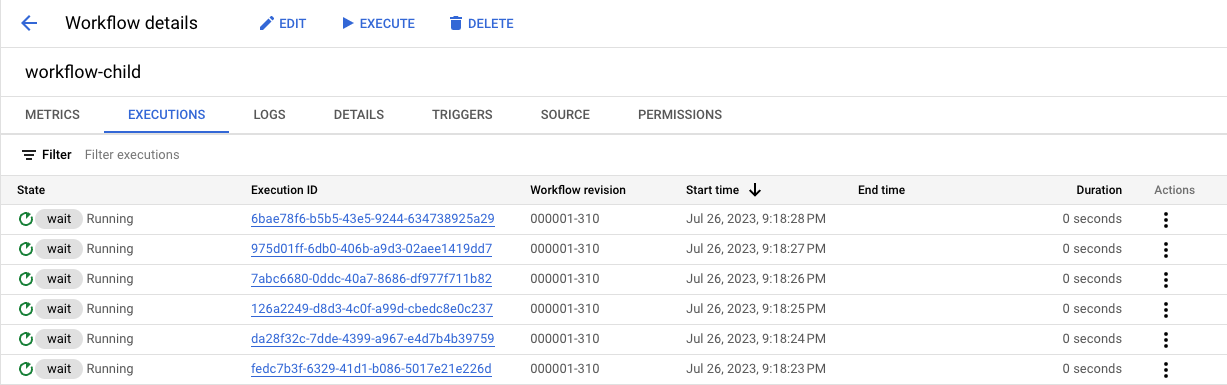Screen dimensions: 1227x385
Task: Open execution da28f32c-7dde-4399-a967-e4d7b4b39759
Action: tap(372, 339)
